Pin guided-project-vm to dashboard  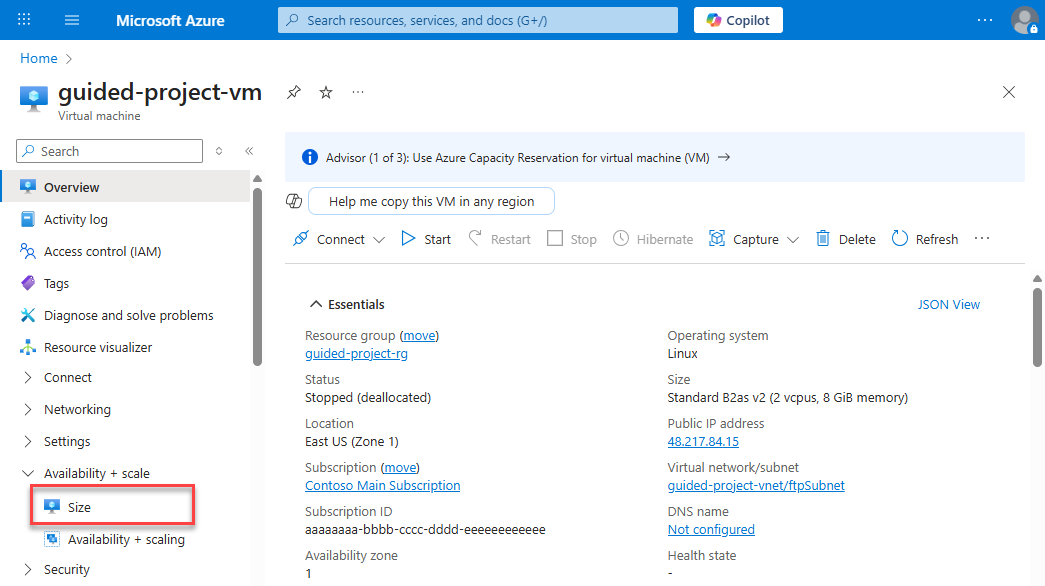tap(294, 92)
